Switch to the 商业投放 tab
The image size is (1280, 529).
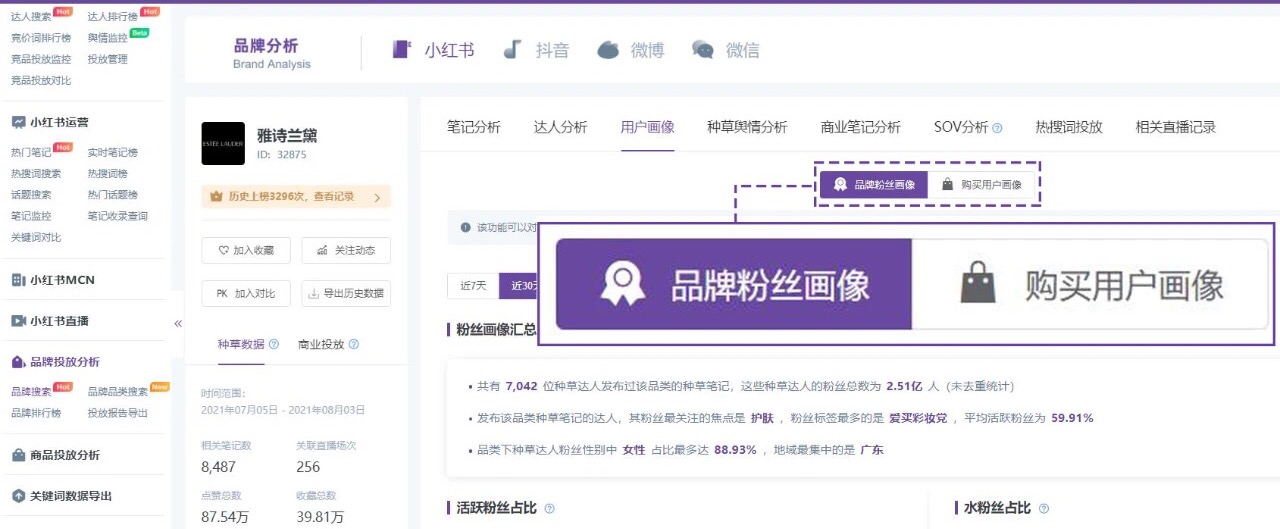tap(321, 344)
